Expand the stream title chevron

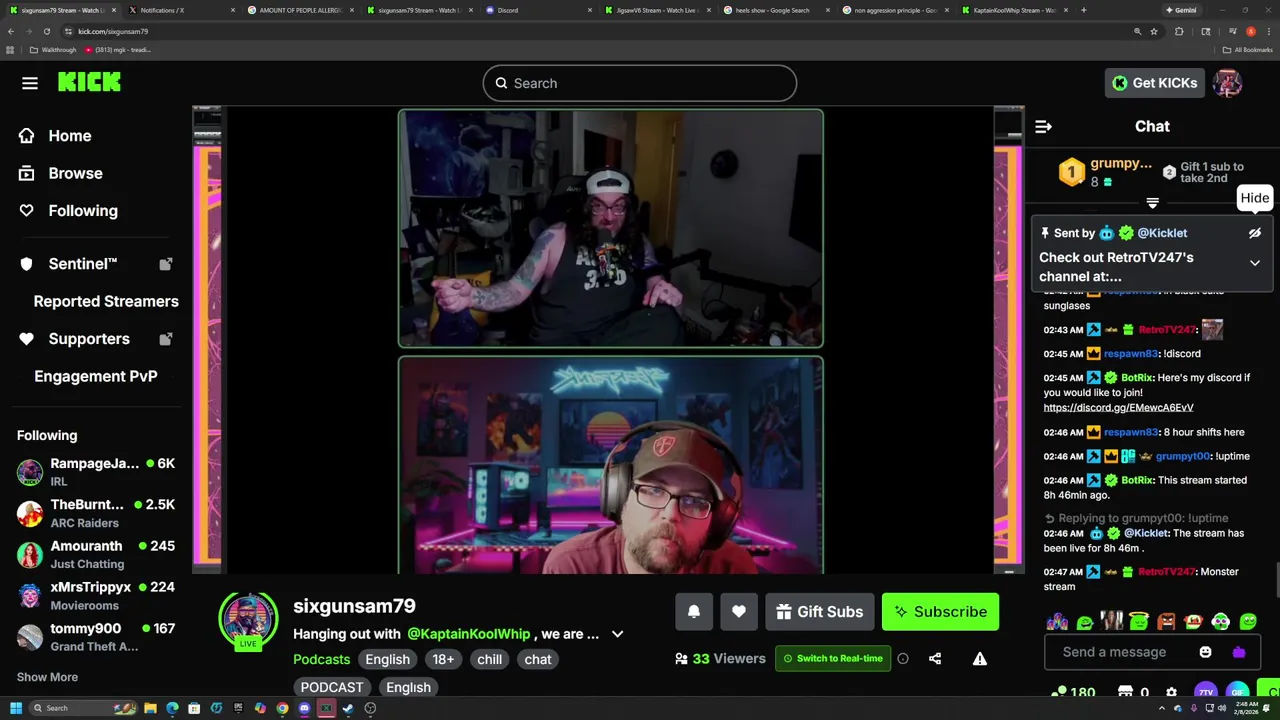[x=618, y=634]
